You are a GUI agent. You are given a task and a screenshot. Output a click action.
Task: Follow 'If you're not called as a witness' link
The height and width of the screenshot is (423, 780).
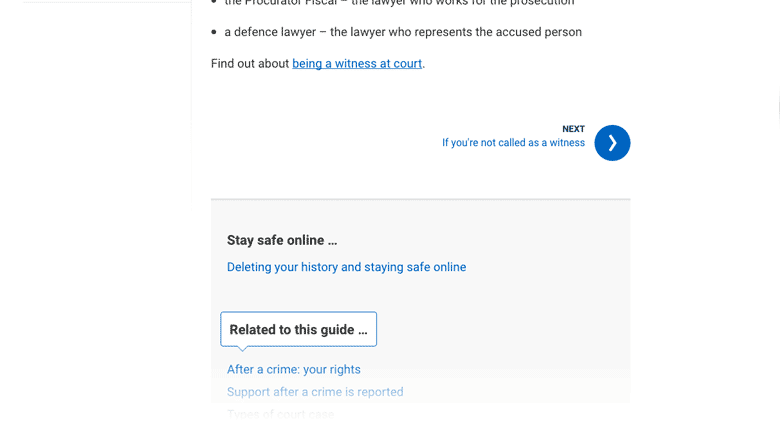point(513,143)
